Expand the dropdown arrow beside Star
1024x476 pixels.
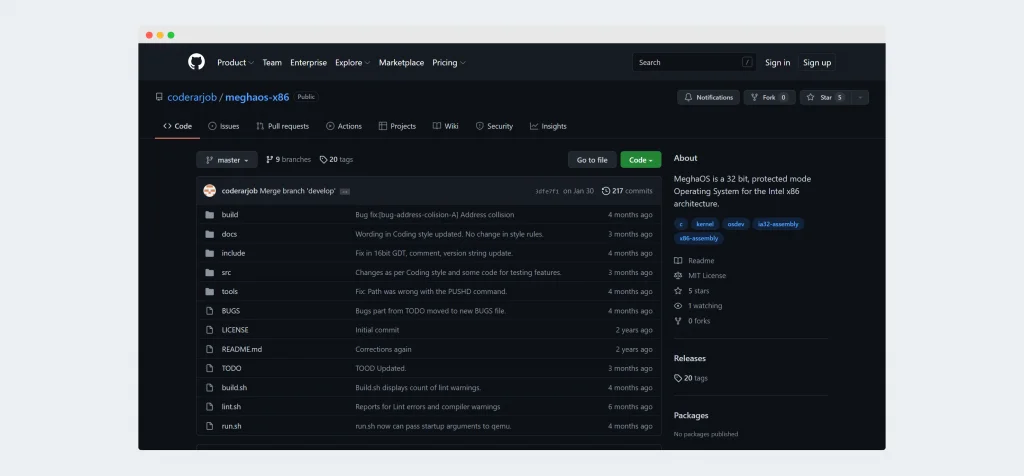(x=860, y=97)
